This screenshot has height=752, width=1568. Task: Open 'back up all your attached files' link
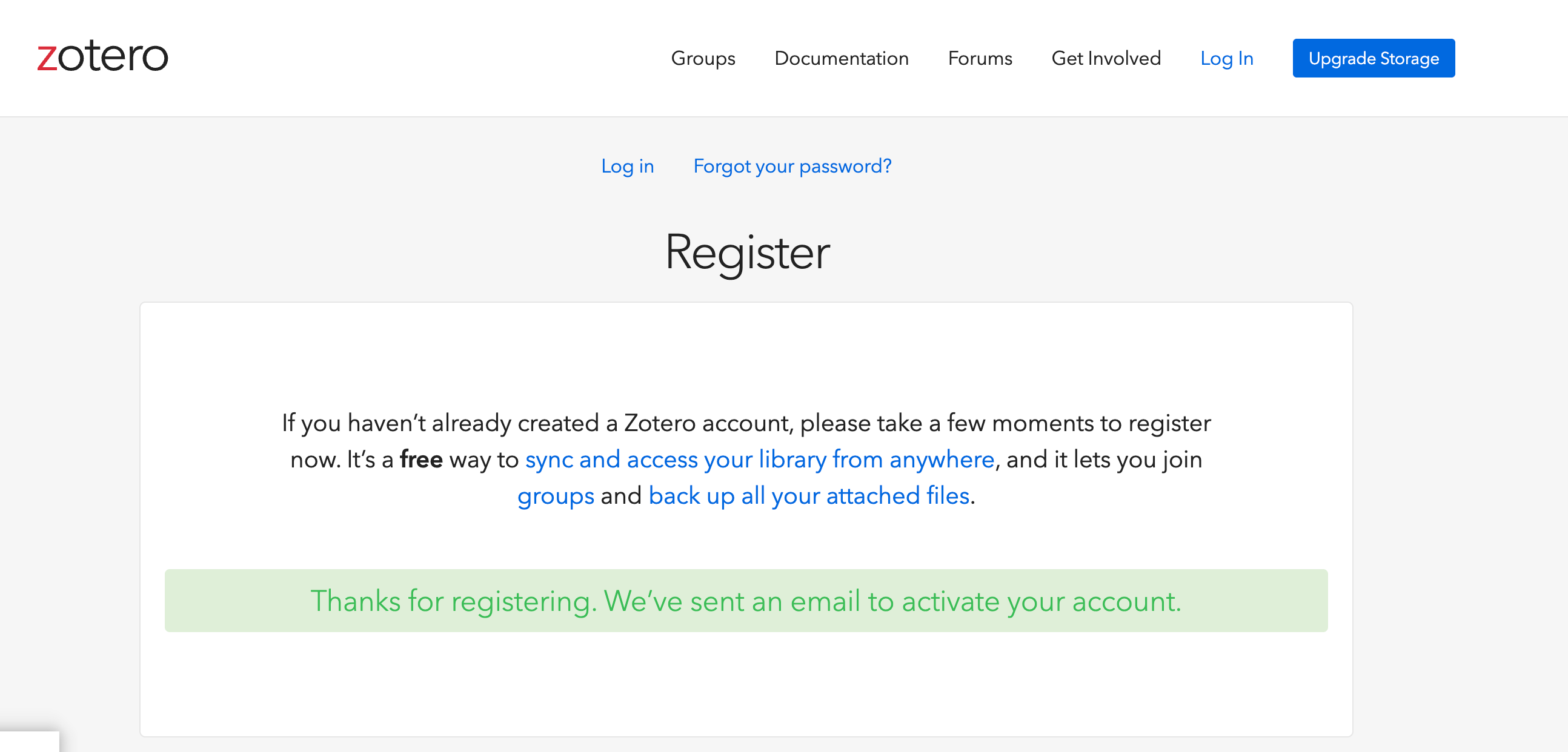808,496
